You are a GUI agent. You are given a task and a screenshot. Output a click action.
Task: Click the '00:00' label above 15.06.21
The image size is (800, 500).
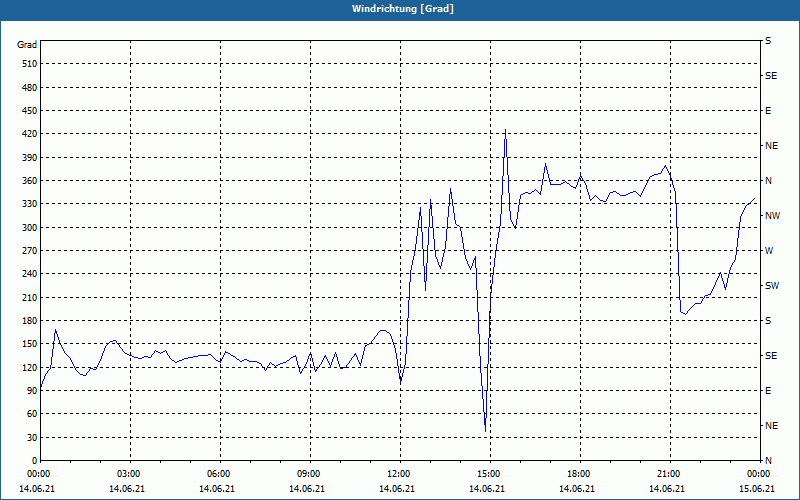pos(760,473)
